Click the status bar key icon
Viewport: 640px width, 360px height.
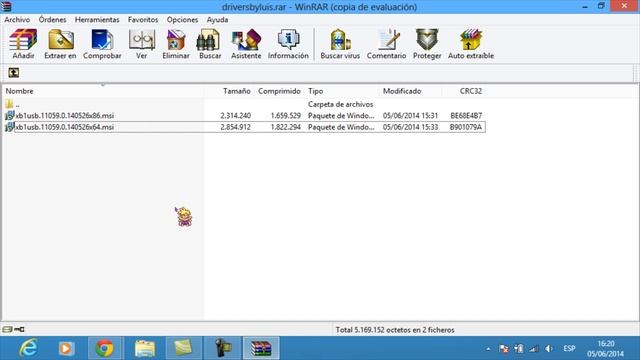[x=19, y=329]
